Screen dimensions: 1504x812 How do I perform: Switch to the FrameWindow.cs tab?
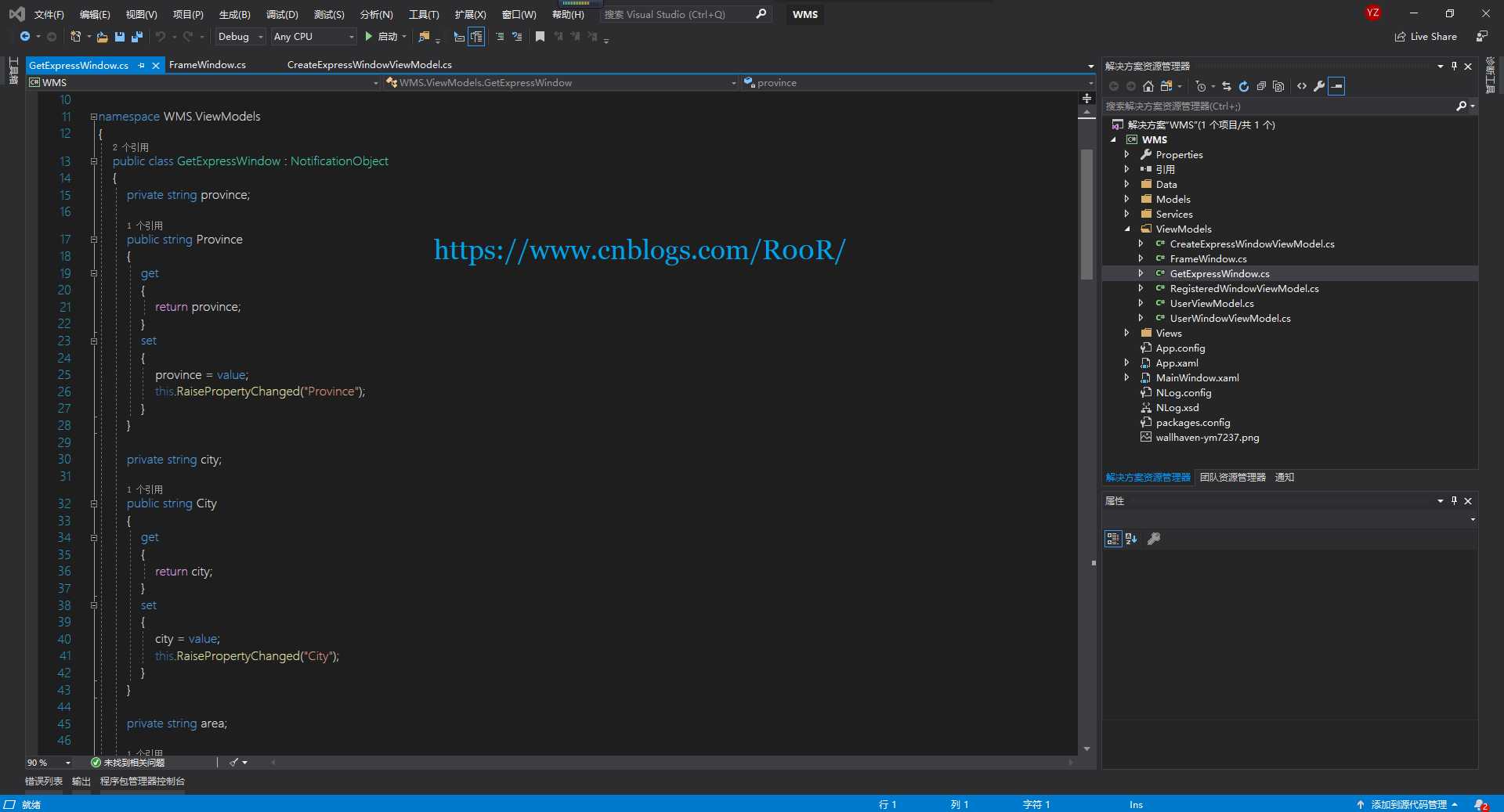pos(208,65)
